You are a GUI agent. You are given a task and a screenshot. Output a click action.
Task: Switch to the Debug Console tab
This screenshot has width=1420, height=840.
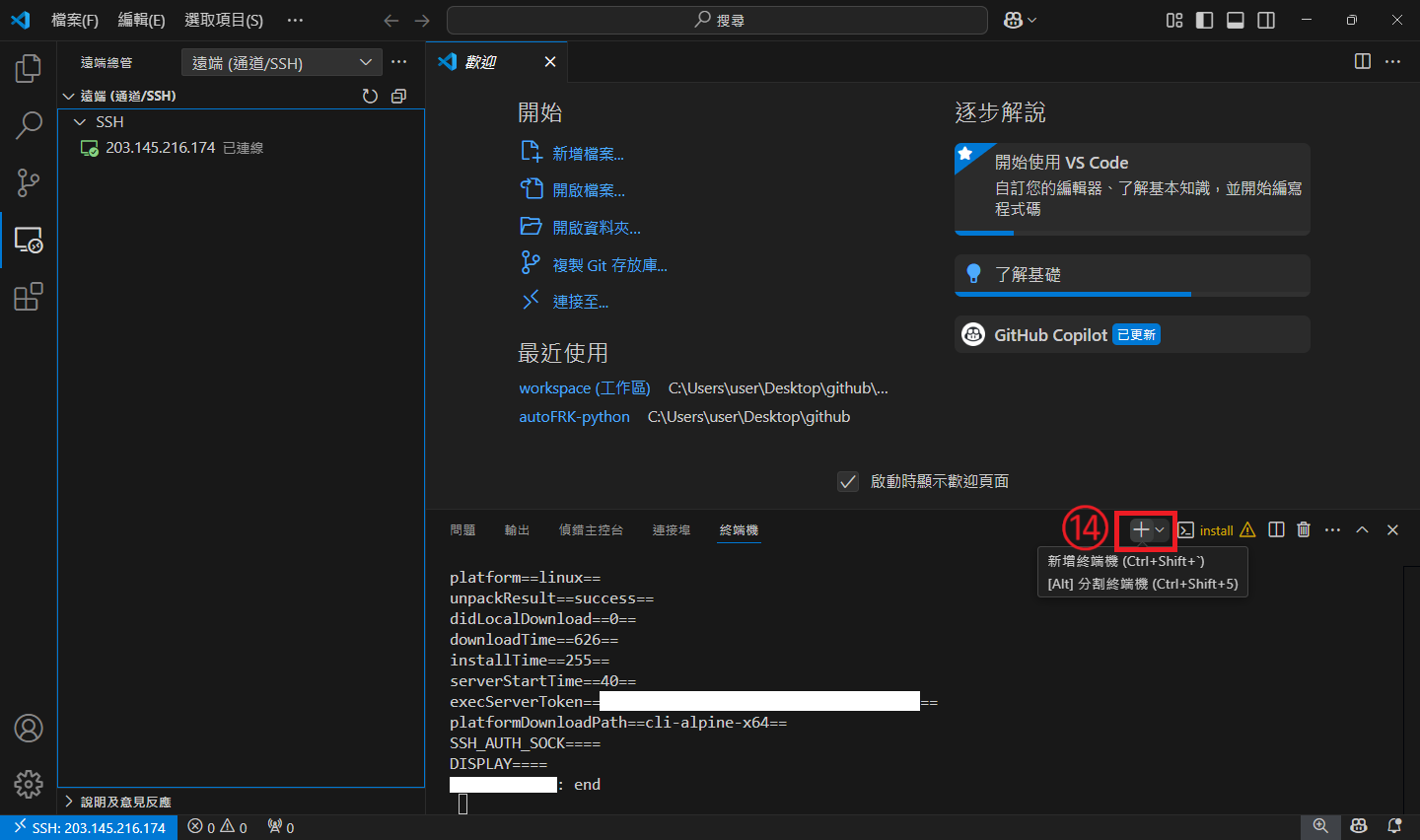click(x=591, y=530)
